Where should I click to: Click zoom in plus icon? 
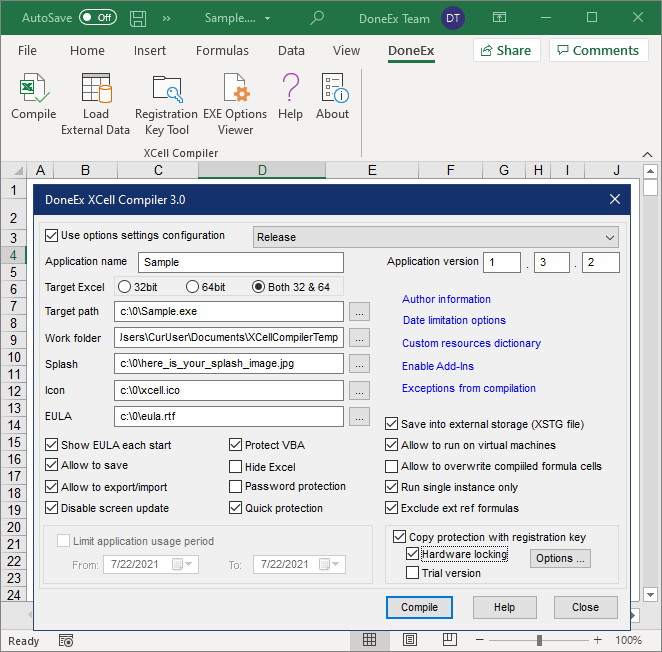(x=597, y=640)
